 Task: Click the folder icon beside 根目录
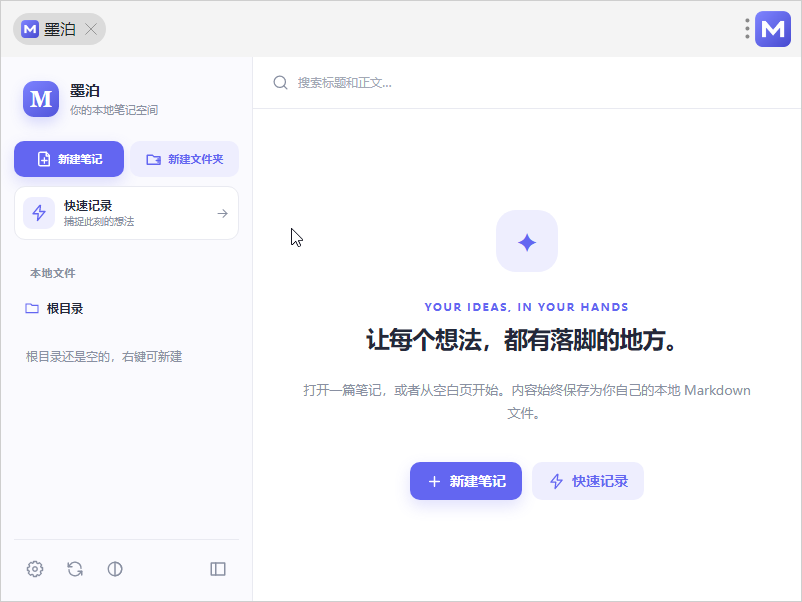(x=32, y=308)
